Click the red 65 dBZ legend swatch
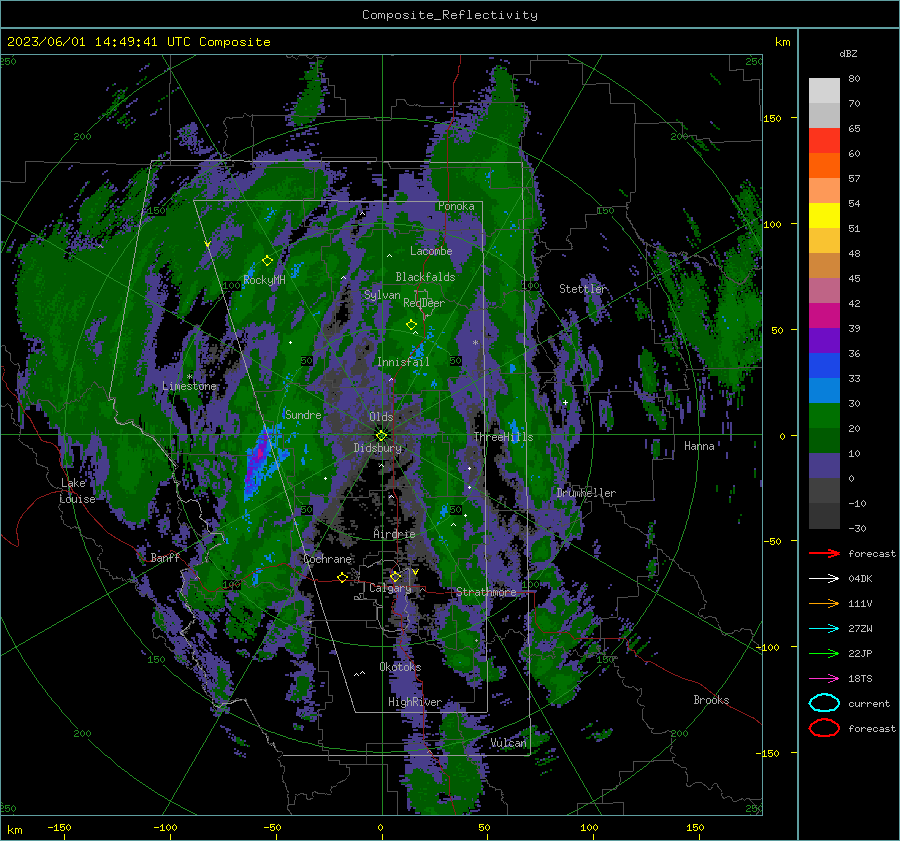900x841 pixels. tap(824, 141)
